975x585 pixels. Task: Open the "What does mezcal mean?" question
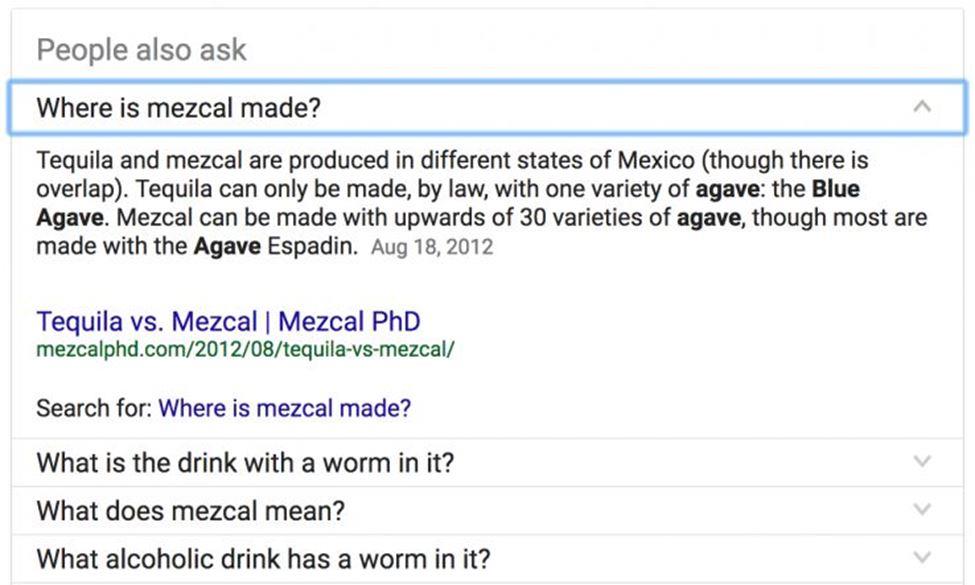(190, 511)
